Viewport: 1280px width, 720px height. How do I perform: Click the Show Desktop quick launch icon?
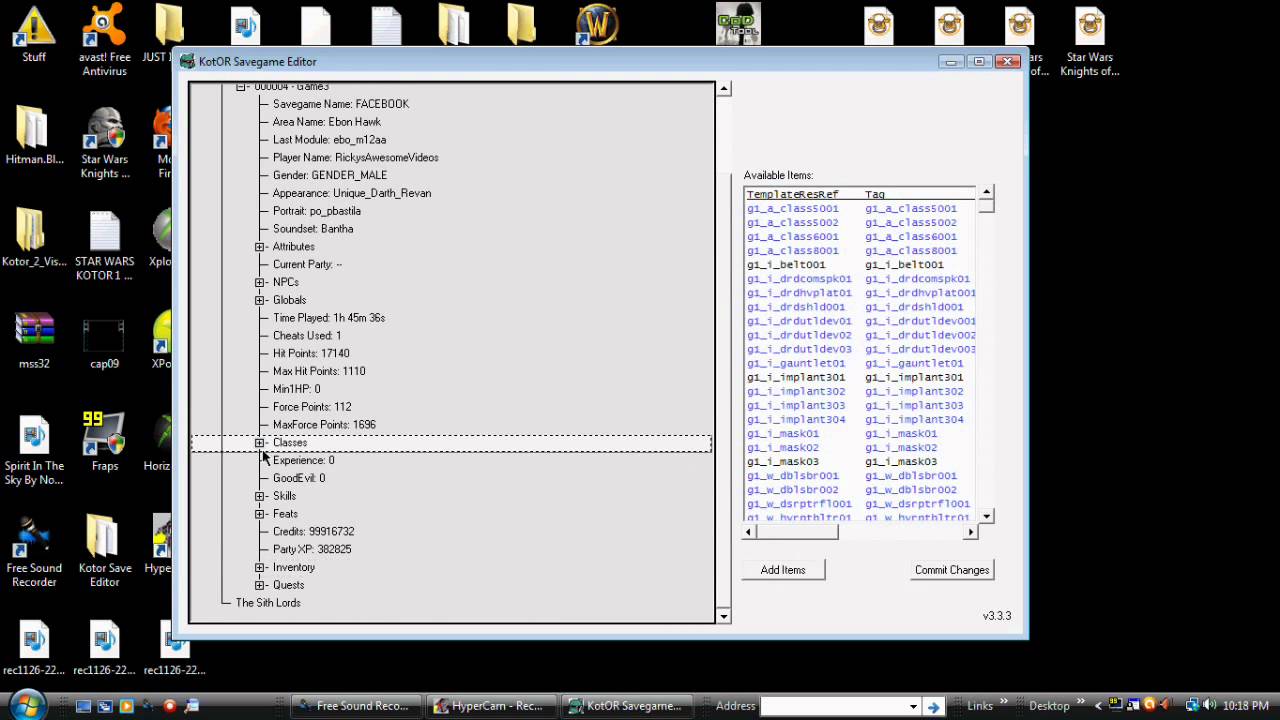(x=83, y=706)
